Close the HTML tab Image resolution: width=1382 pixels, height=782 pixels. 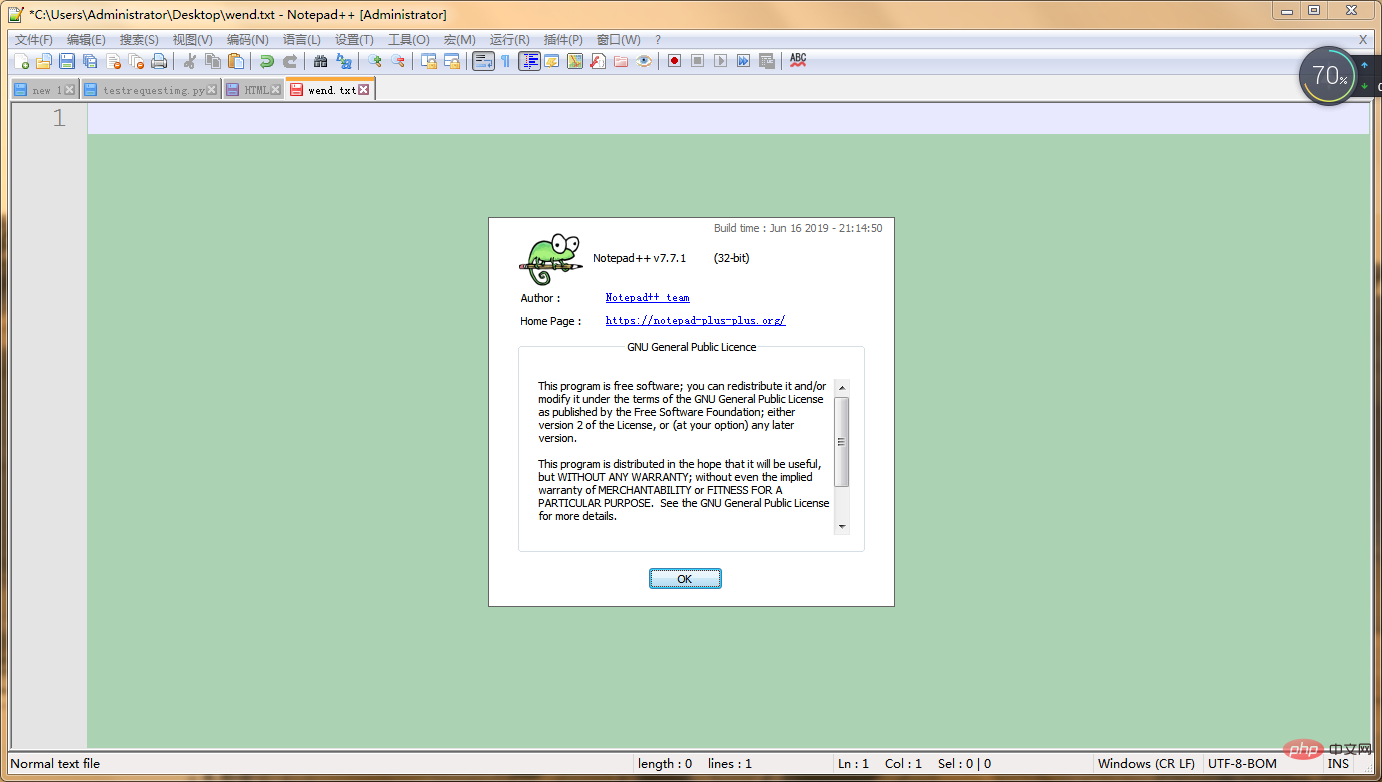[275, 90]
